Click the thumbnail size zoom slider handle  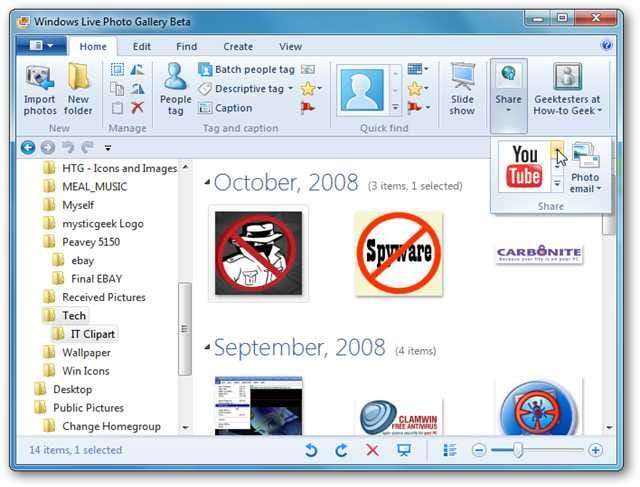518,450
